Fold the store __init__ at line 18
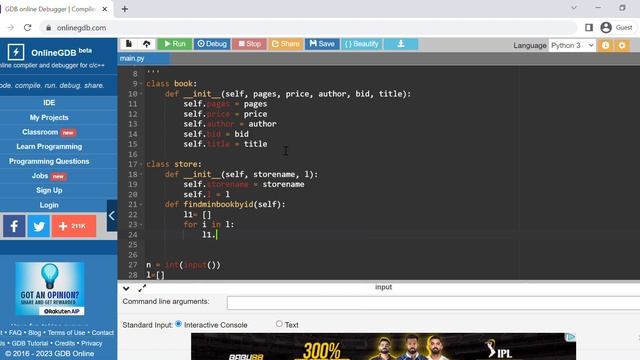This screenshot has height=360, width=640. tap(141, 174)
